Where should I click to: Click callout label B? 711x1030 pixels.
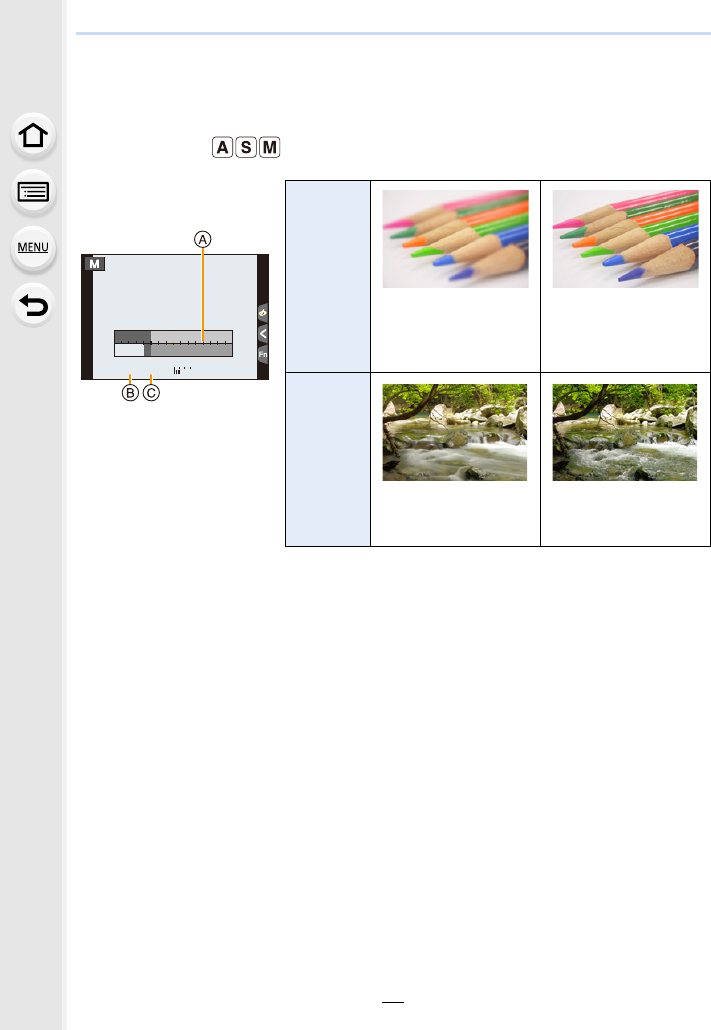pyautogui.click(x=130, y=393)
